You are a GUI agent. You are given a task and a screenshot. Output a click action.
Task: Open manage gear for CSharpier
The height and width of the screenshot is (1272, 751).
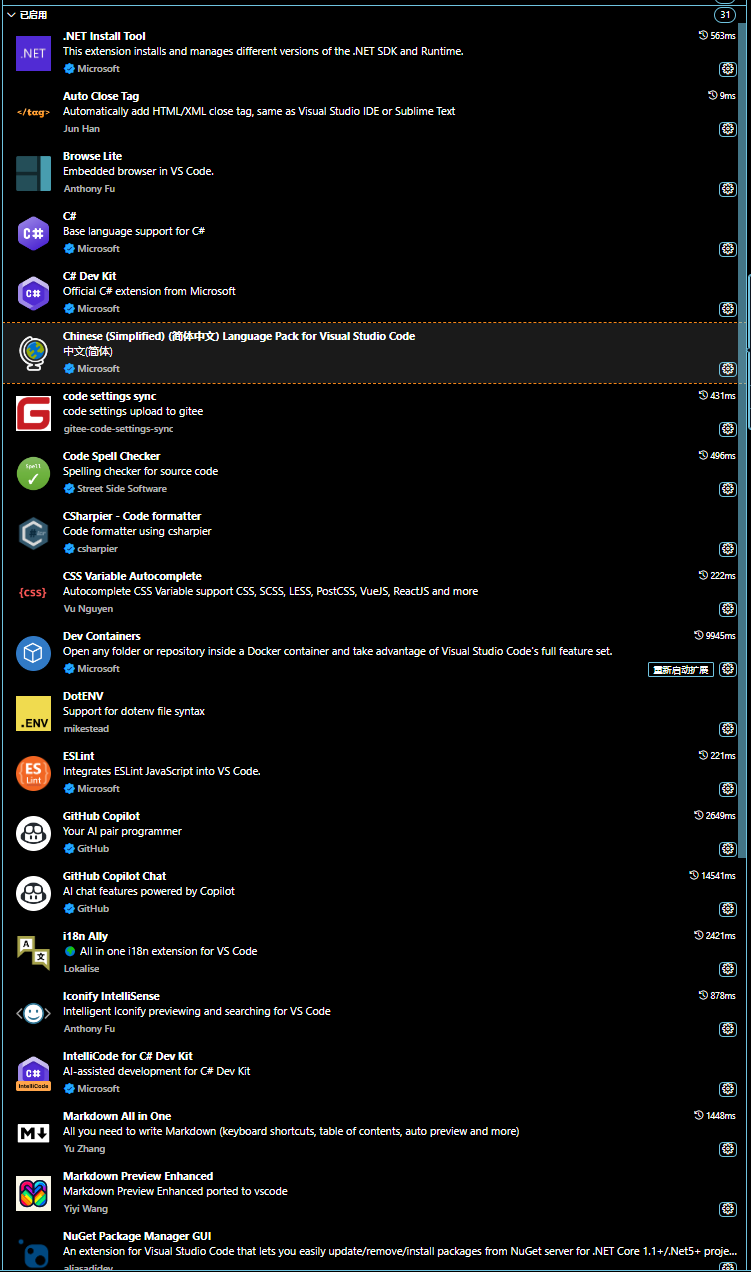point(727,549)
